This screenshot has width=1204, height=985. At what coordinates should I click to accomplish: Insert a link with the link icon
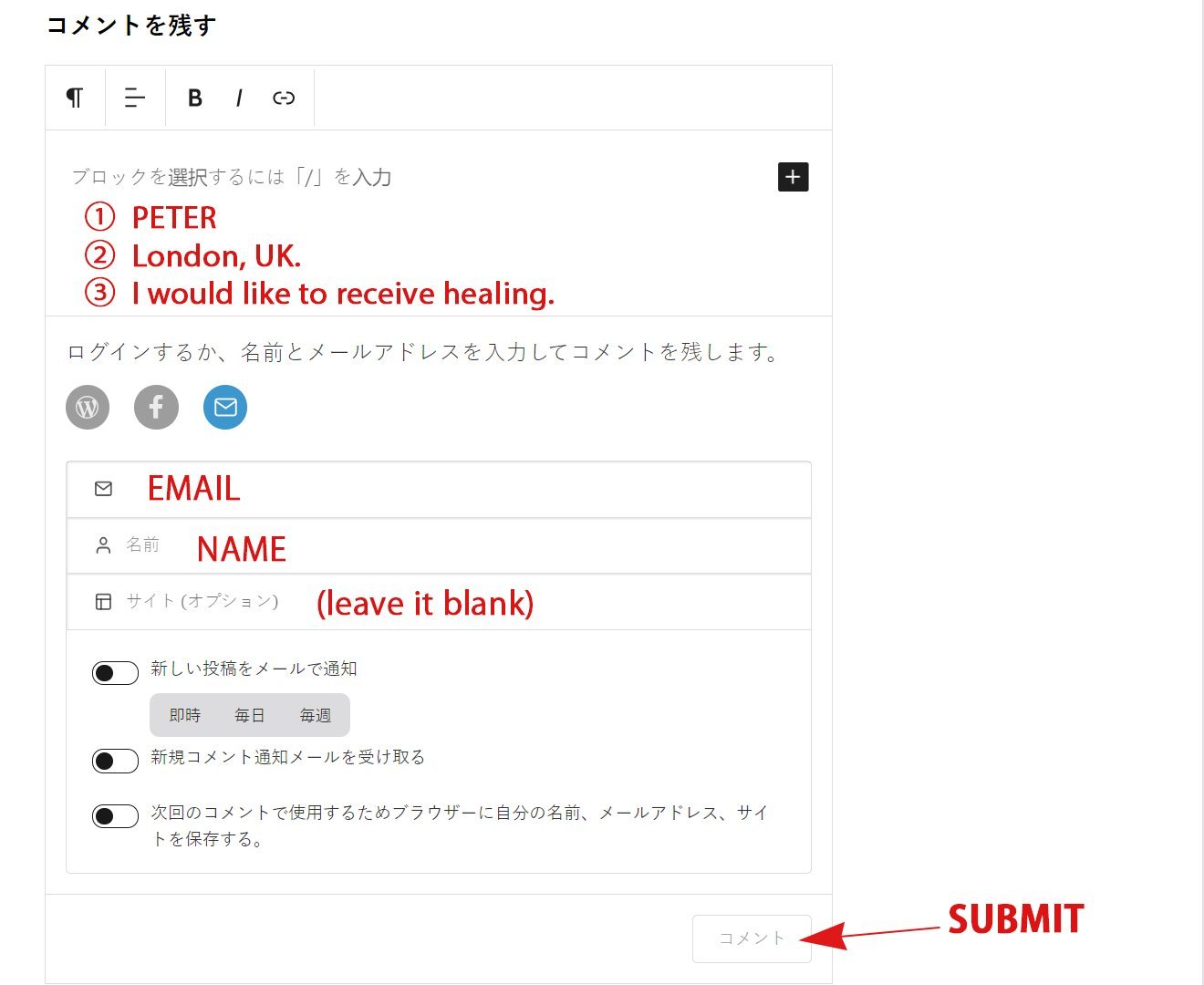pos(284,98)
